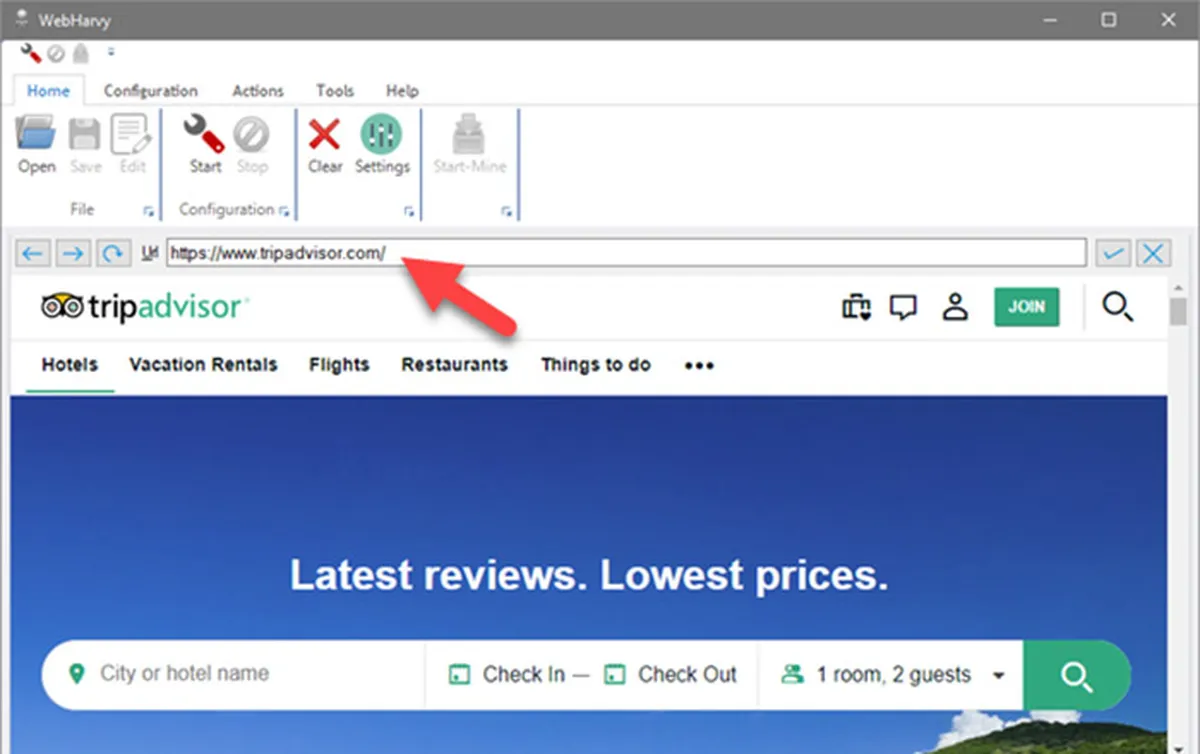This screenshot has height=754, width=1200.
Task: Cancel loading with blue X beside URL bar
Action: click(1153, 253)
